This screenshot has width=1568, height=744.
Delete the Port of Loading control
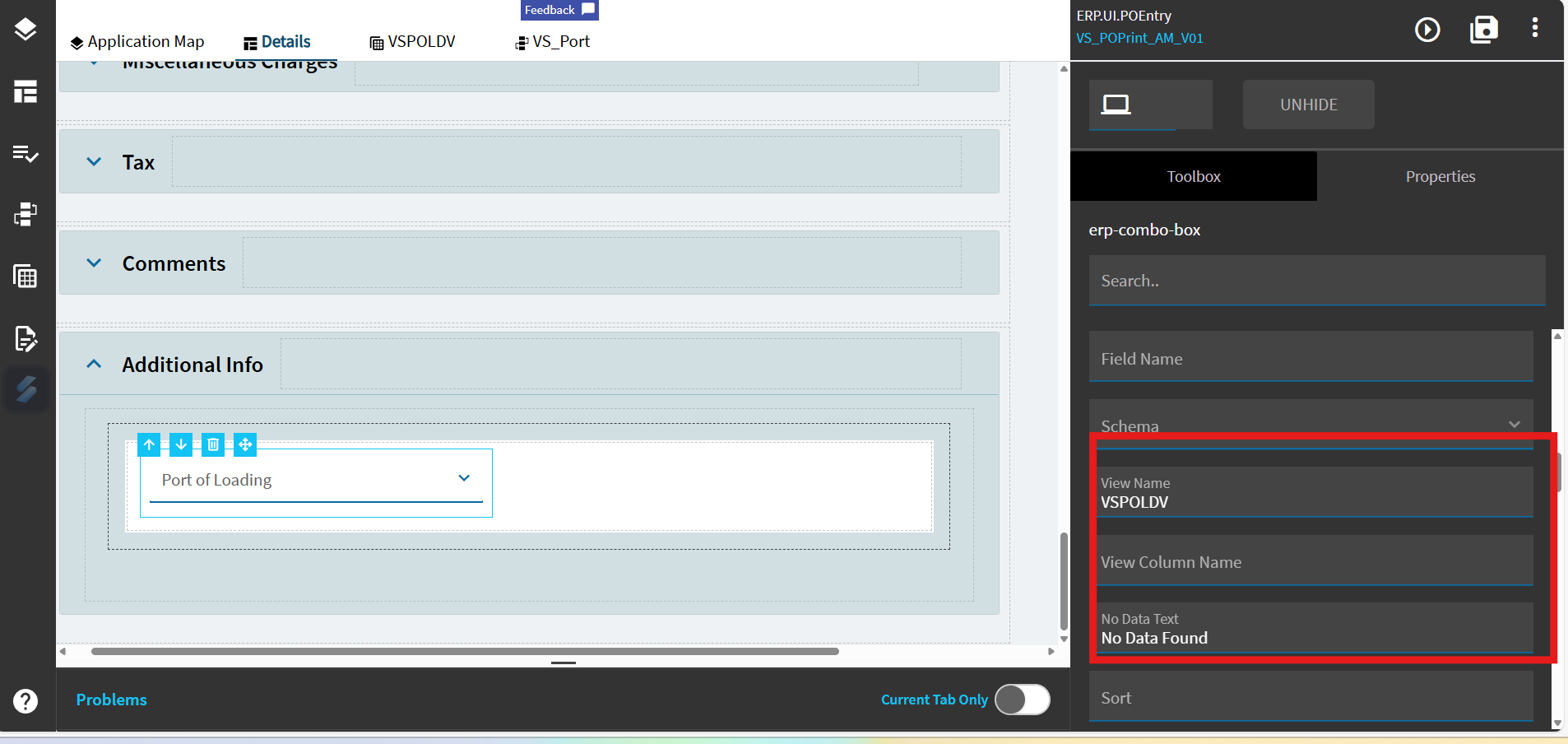tap(213, 444)
